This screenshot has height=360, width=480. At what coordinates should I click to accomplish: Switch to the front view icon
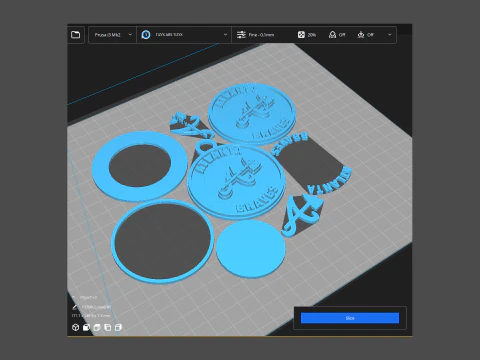tap(86, 327)
